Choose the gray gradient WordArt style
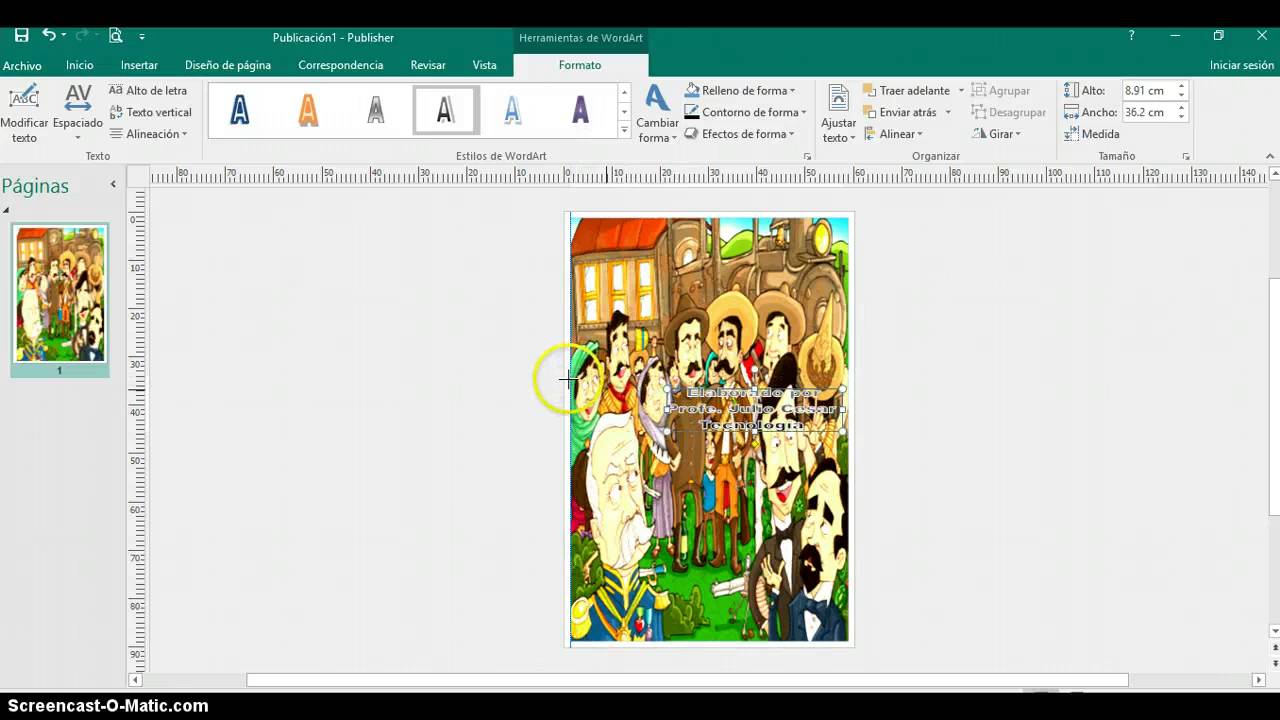 376,109
